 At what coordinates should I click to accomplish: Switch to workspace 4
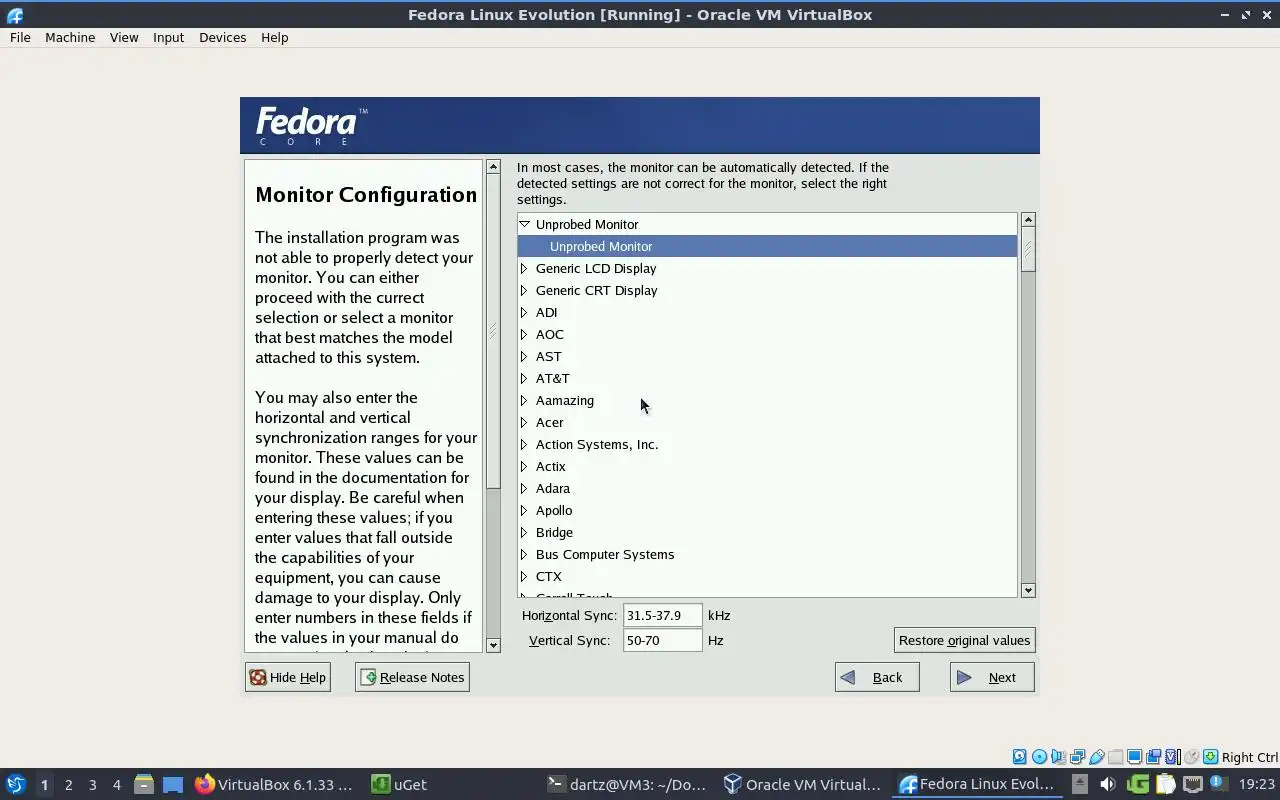116,785
